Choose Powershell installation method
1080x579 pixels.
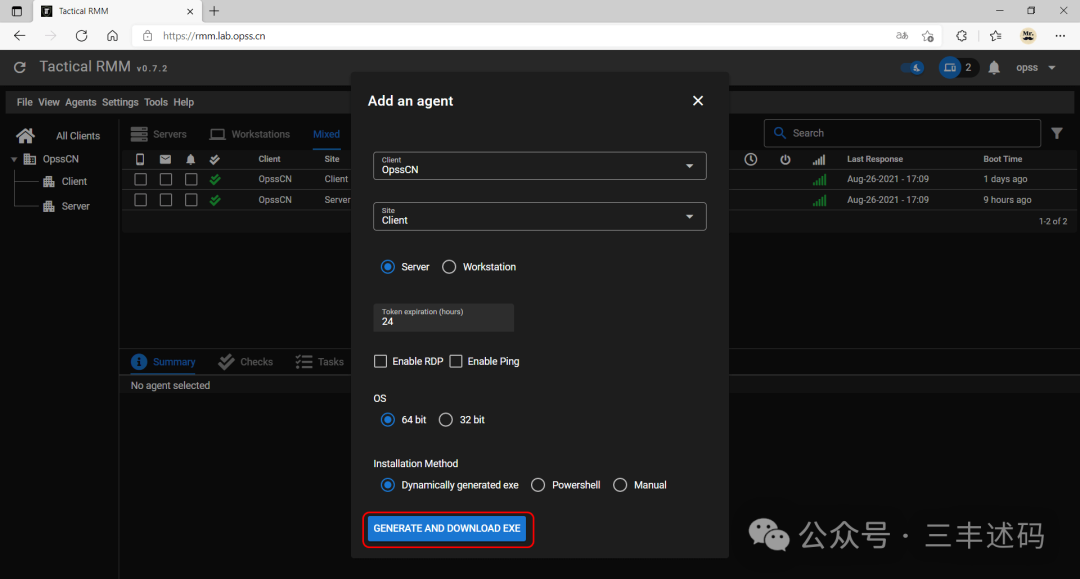tap(538, 485)
